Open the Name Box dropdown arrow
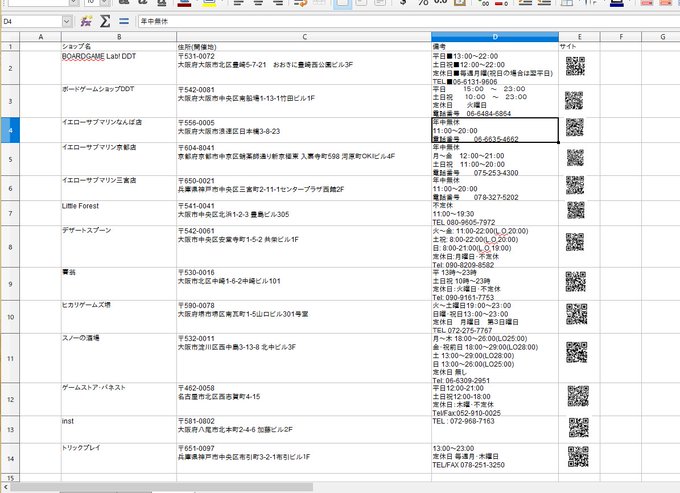This screenshot has width=680, height=493. [67, 21]
